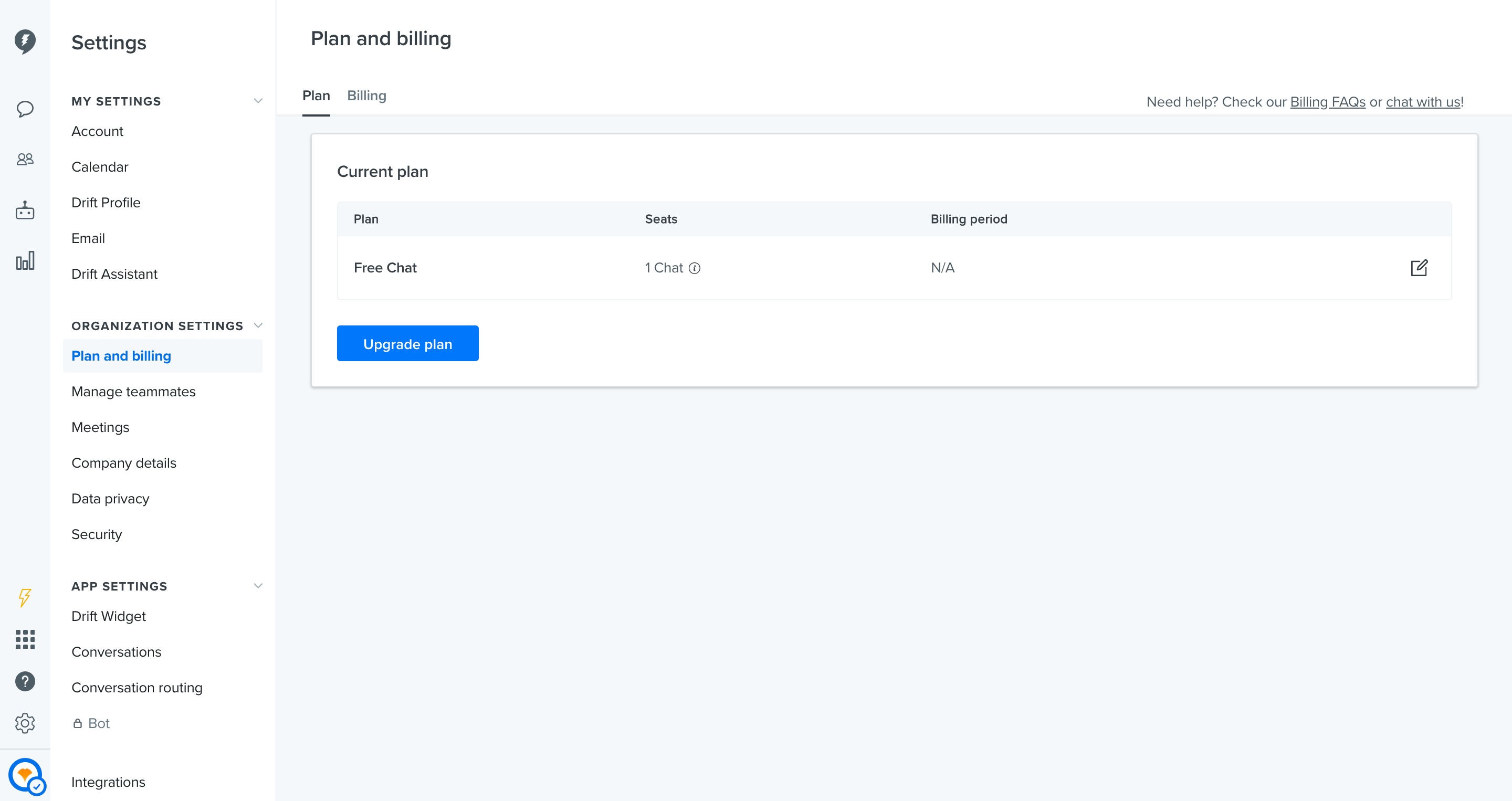Open the user avatar at bottom left
Image resolution: width=1512 pixels, height=801 pixels.
[x=26, y=776]
